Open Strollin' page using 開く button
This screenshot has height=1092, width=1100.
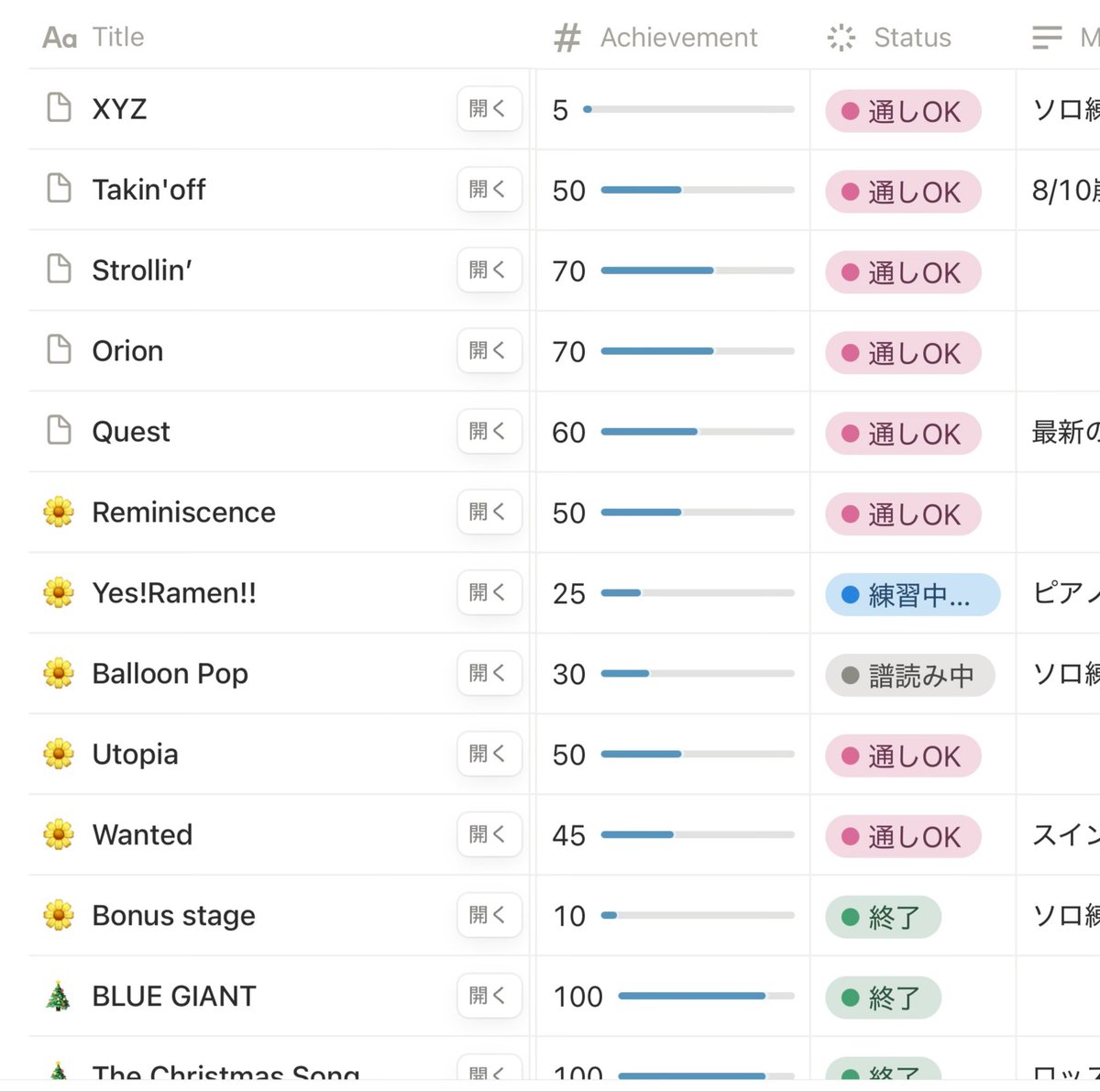[x=489, y=270]
